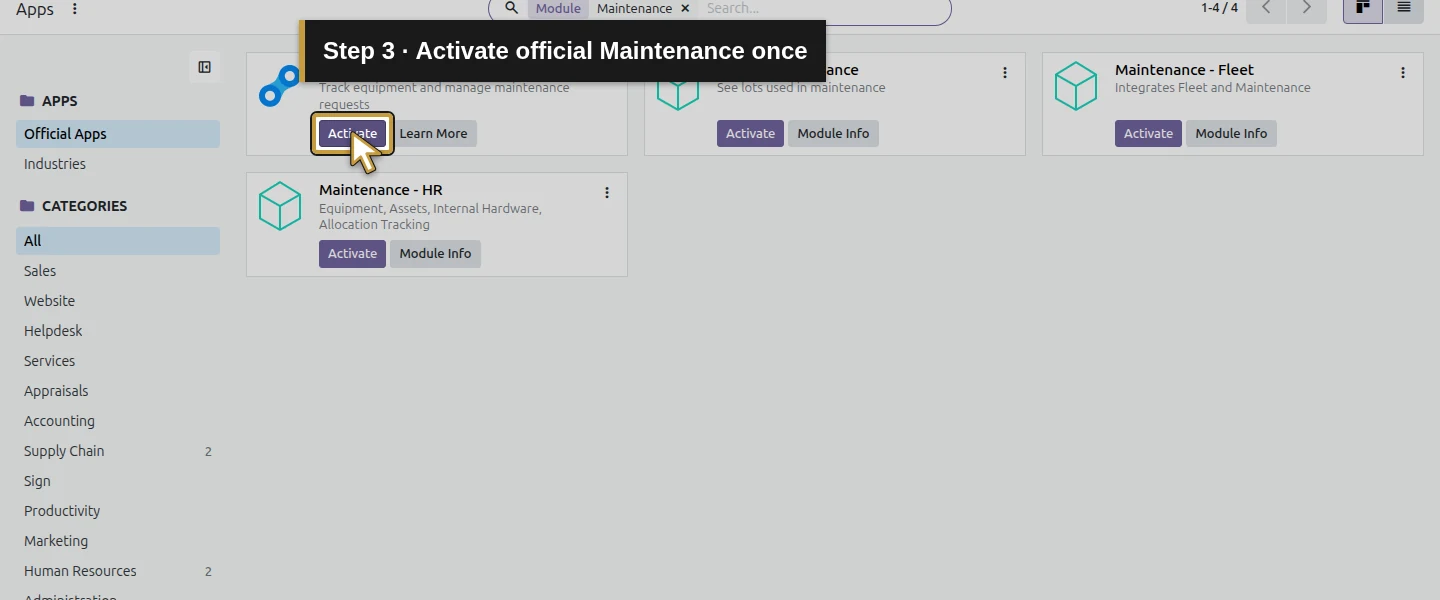Select Industries in the sidebar

click(x=118, y=164)
